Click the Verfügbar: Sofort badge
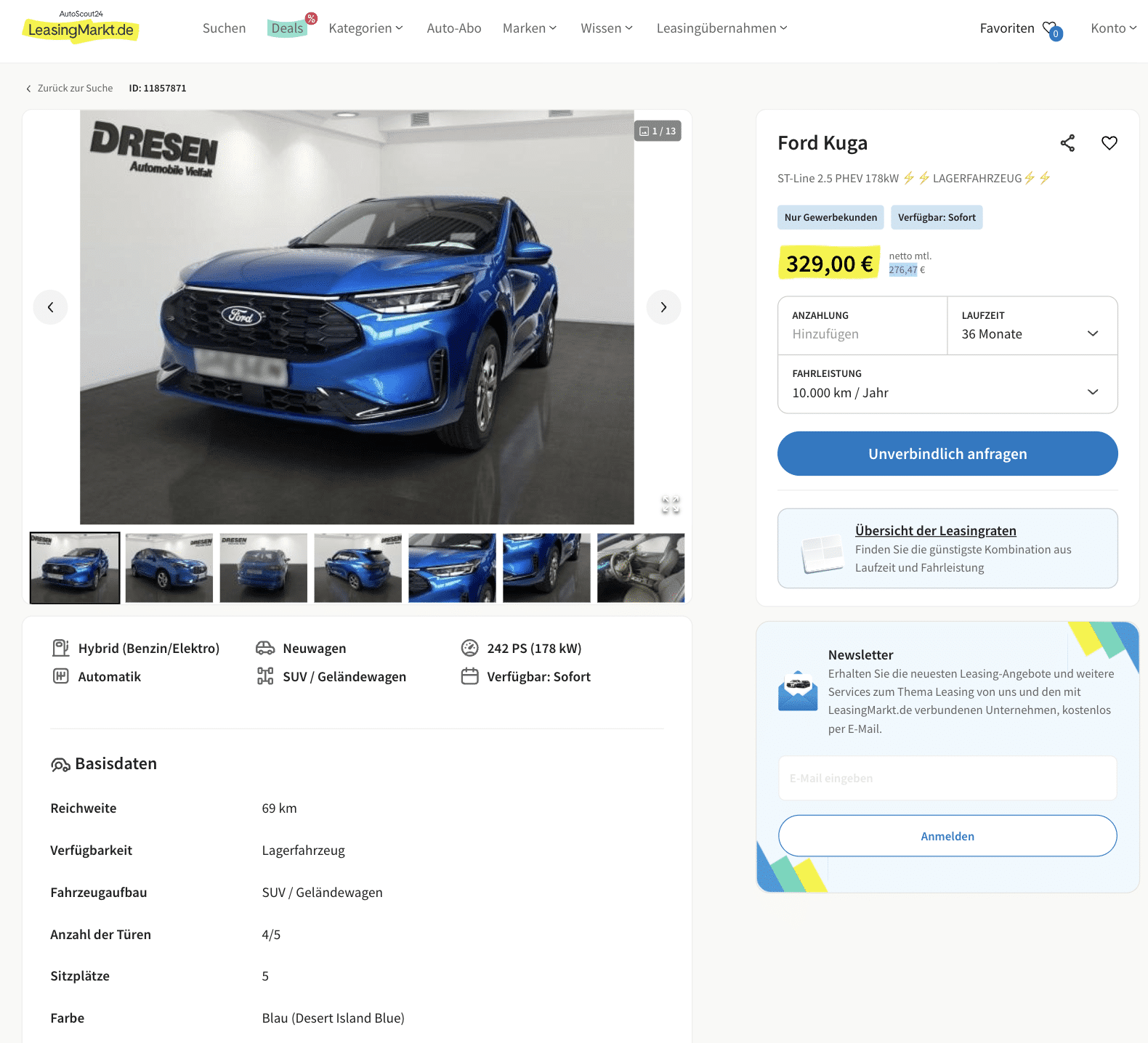1148x1043 pixels. 937,217
